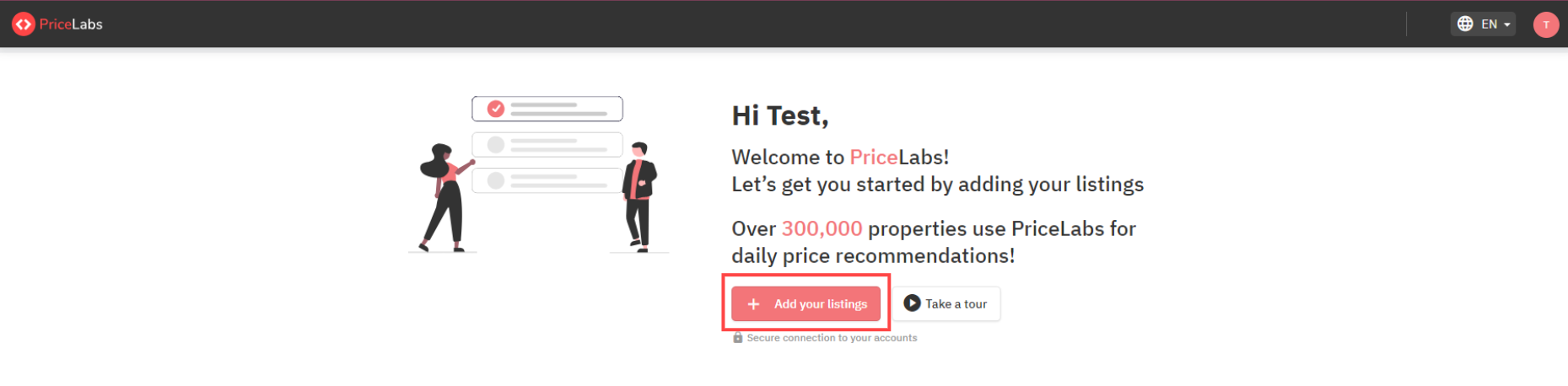Click the woman figure pointing at the cards
This screenshot has height=386, width=1568.
[x=445, y=198]
